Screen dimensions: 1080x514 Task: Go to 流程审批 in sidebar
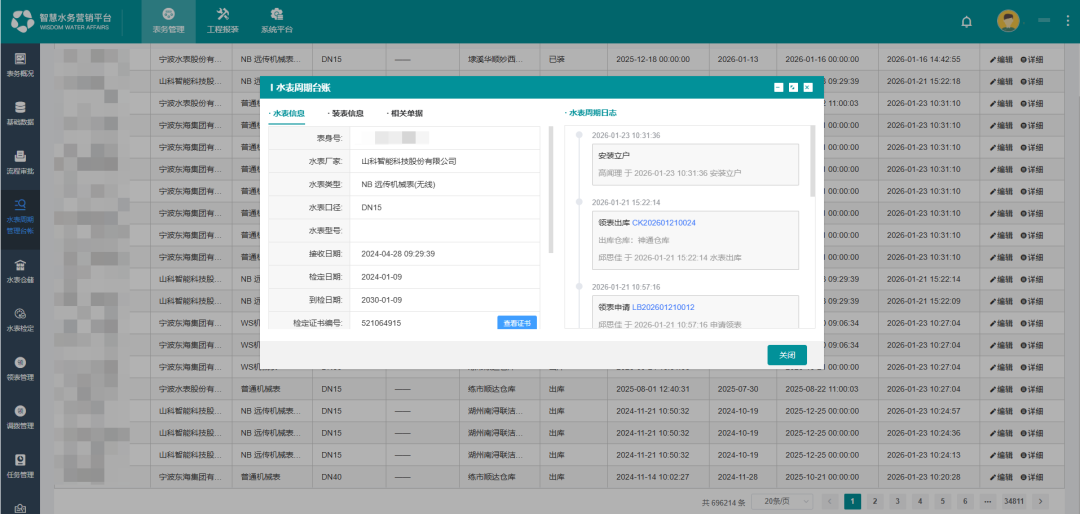(x=20, y=162)
